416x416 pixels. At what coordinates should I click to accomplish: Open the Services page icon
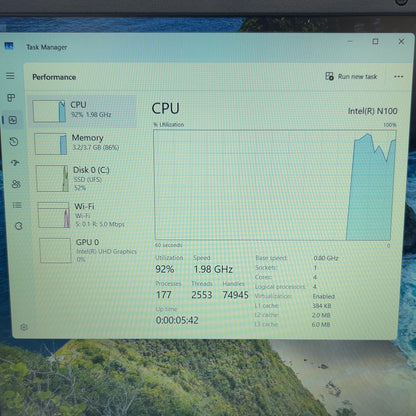point(19,226)
